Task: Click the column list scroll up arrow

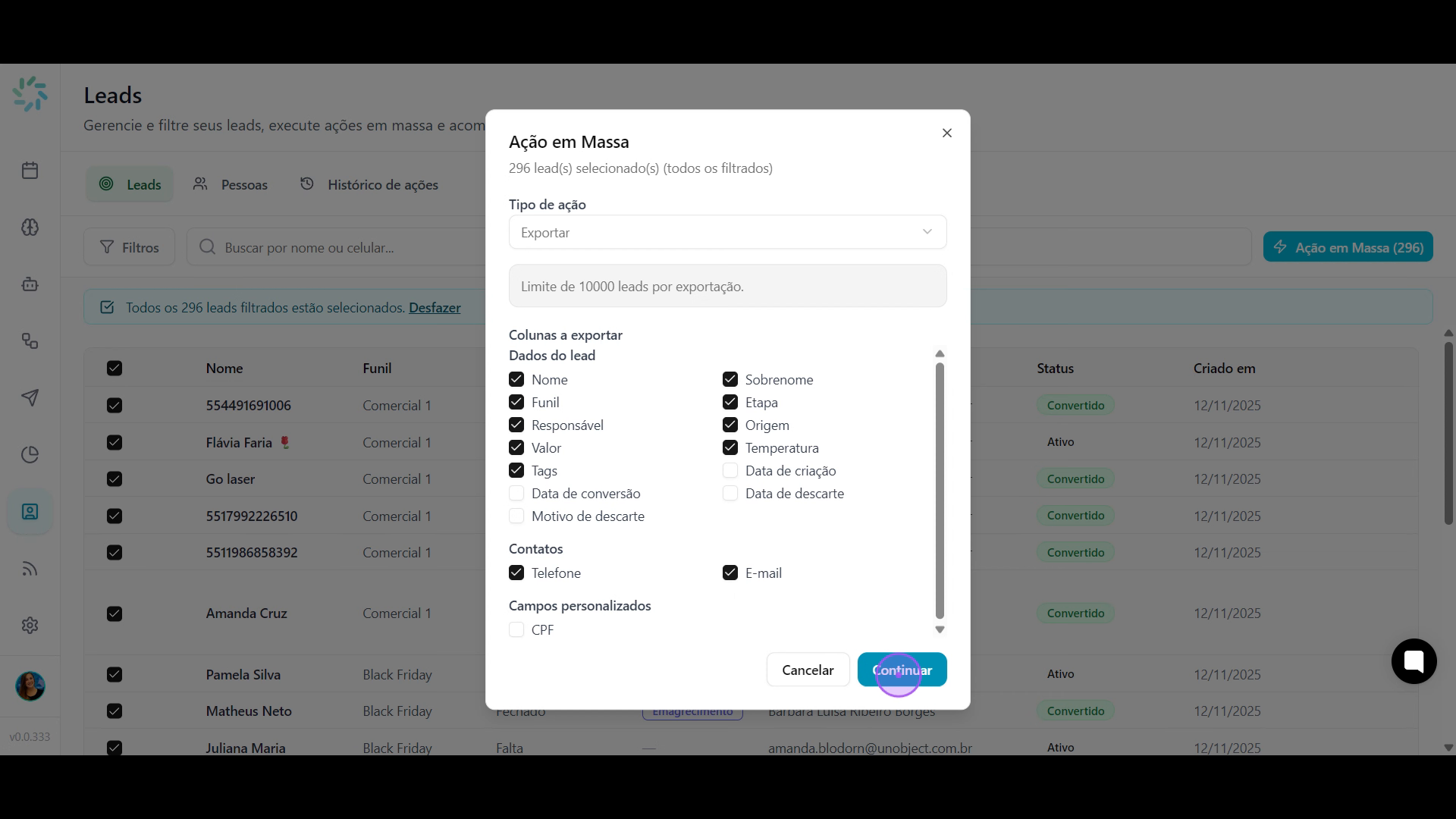Action: click(940, 354)
